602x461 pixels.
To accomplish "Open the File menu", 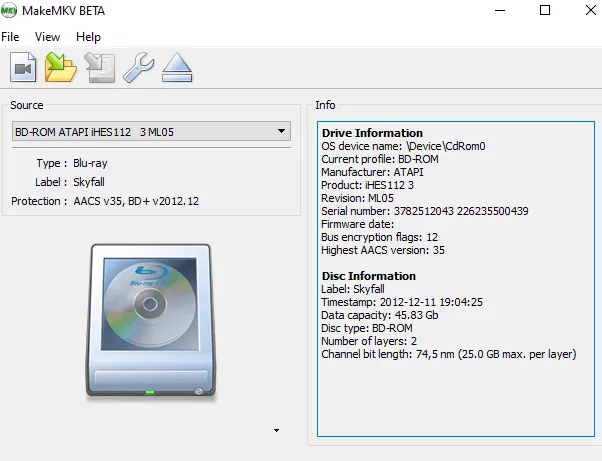I will click(x=10, y=37).
